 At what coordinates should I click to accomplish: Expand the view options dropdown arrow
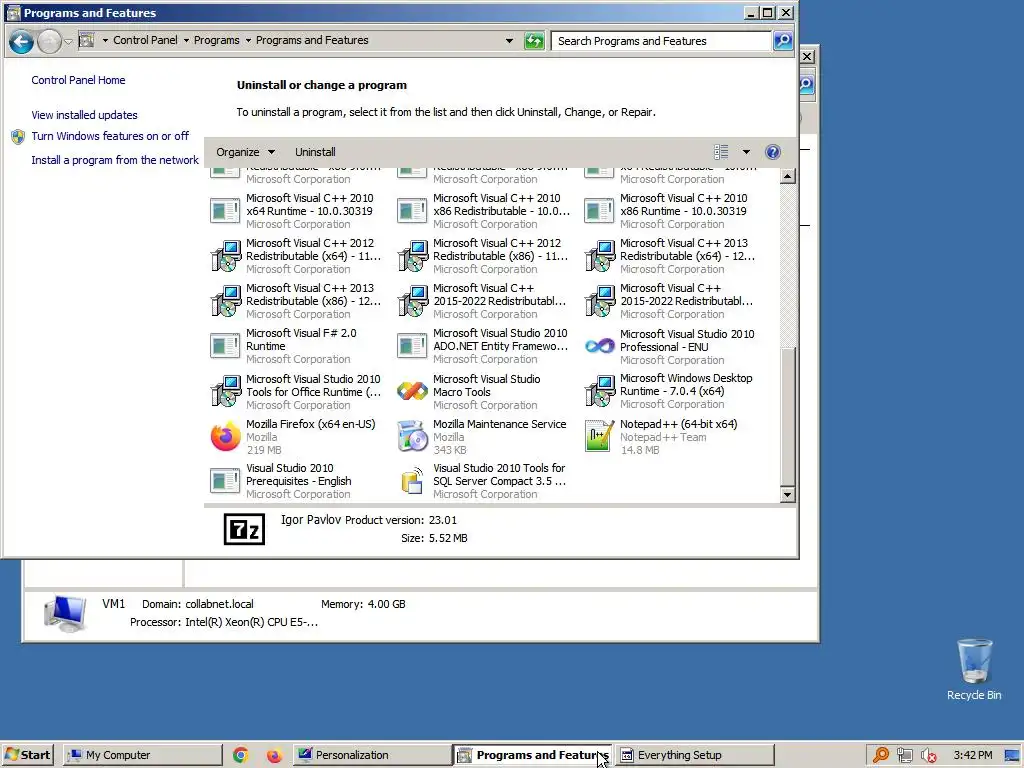746,152
